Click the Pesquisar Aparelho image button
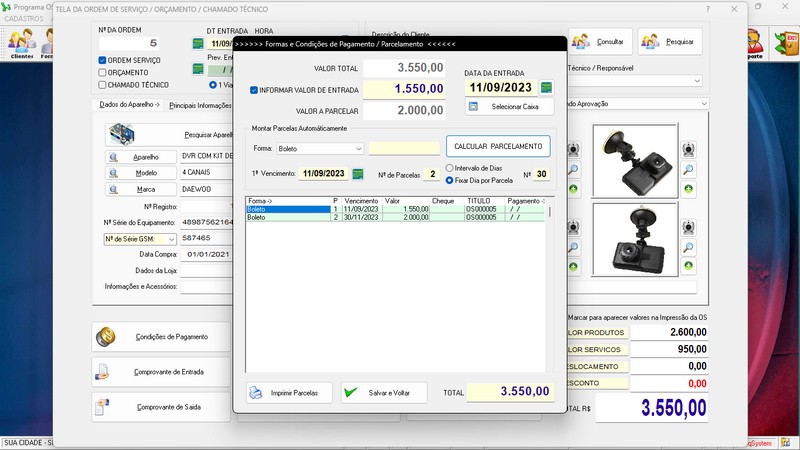The height and width of the screenshot is (450, 800). pos(168,133)
